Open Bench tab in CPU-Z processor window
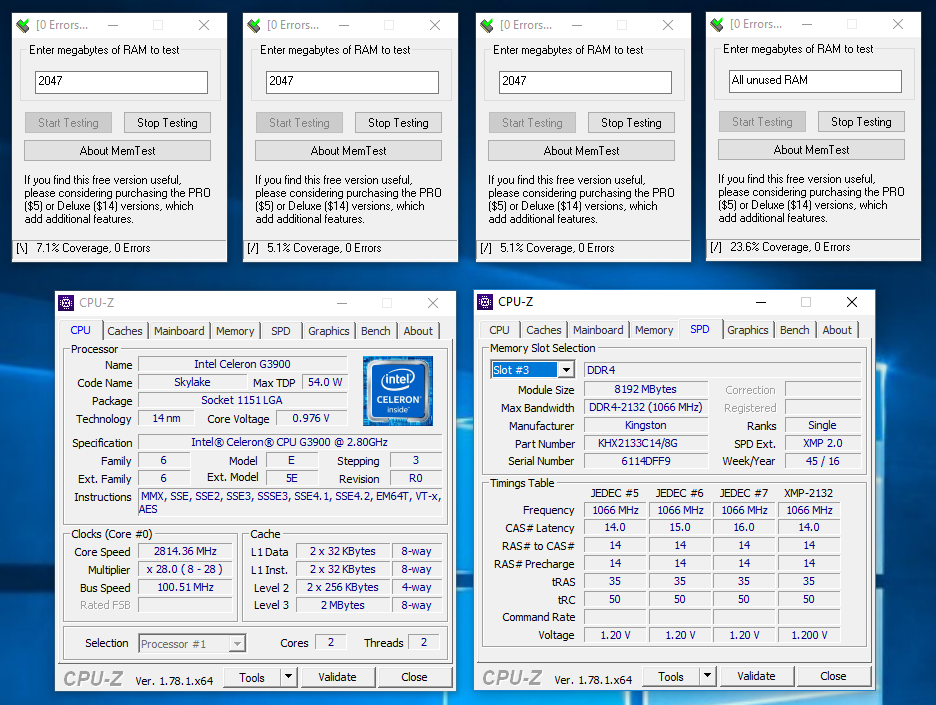Viewport: 936px width, 705px height. pyautogui.click(x=375, y=331)
